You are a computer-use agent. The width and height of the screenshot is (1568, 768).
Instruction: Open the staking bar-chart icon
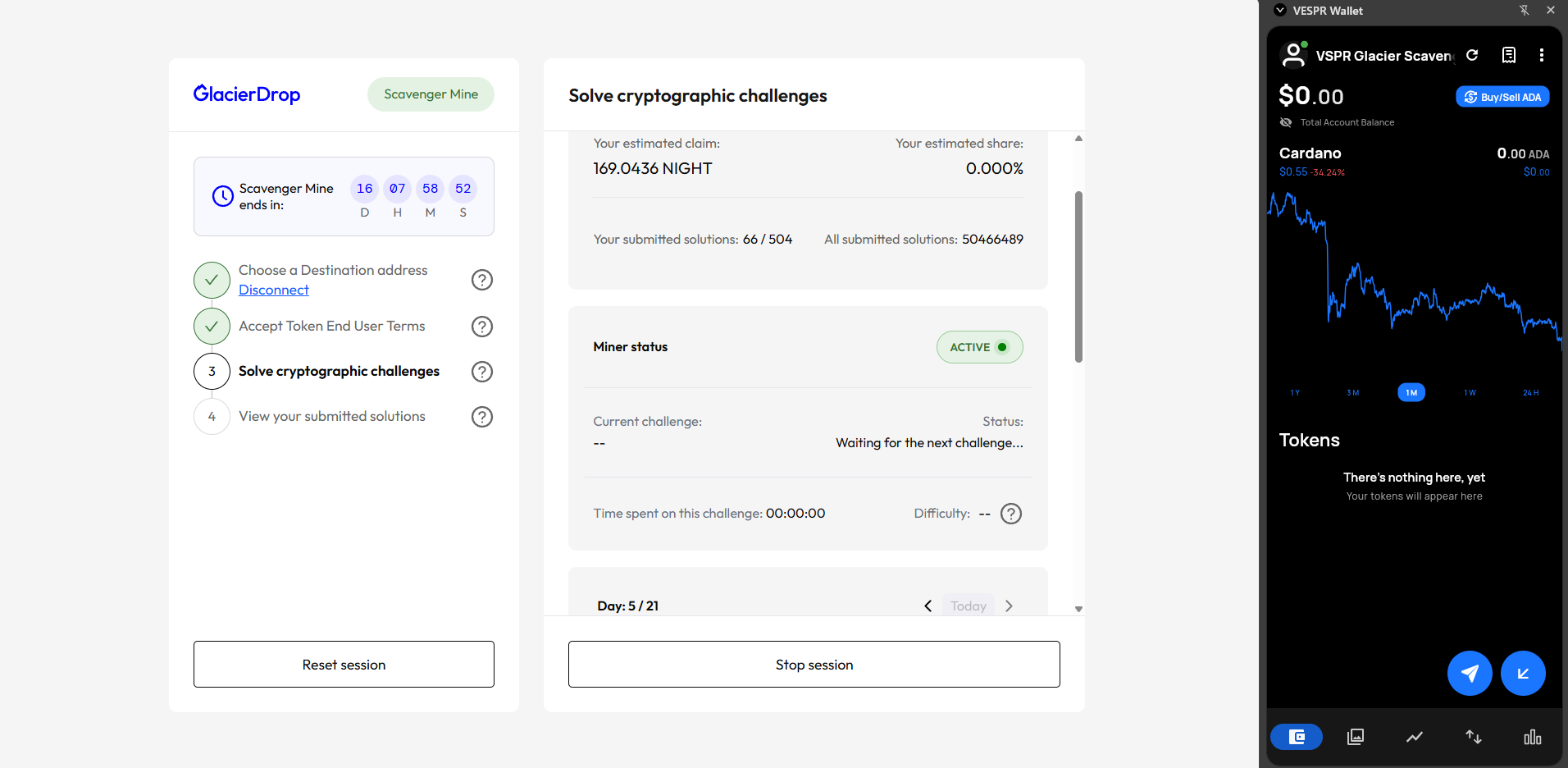pyautogui.click(x=1532, y=737)
